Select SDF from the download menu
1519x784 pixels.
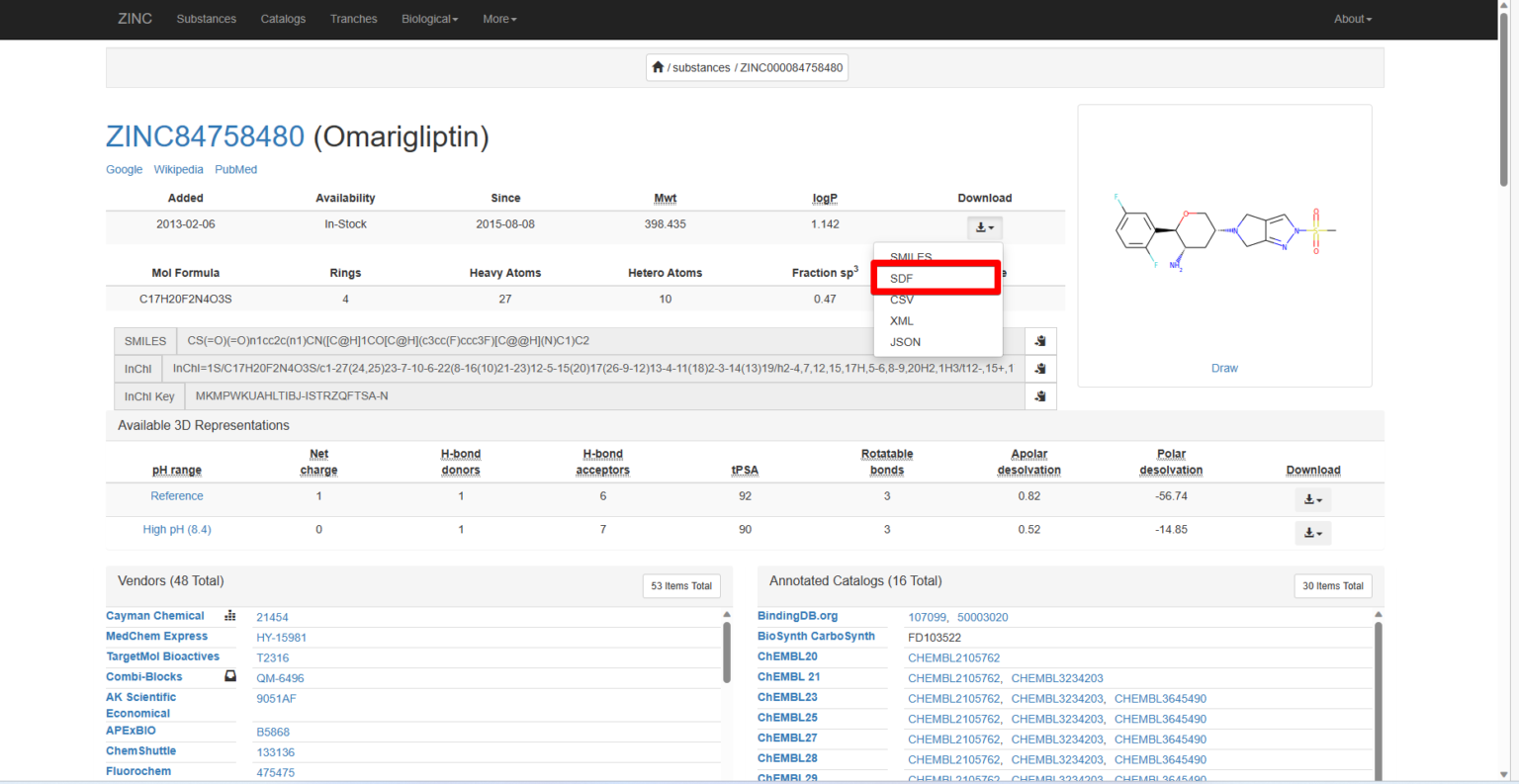901,278
